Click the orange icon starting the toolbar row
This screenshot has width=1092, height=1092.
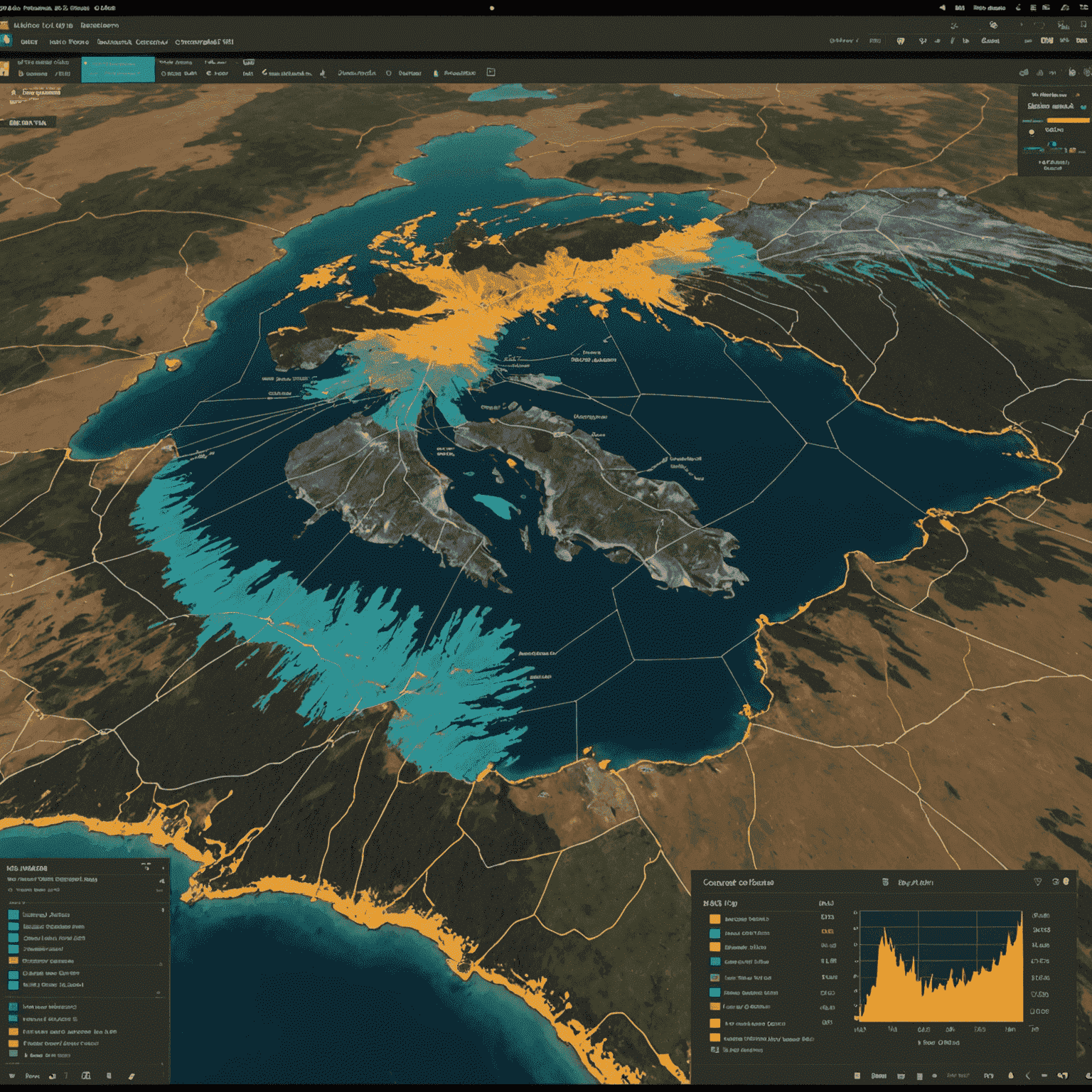4,70
